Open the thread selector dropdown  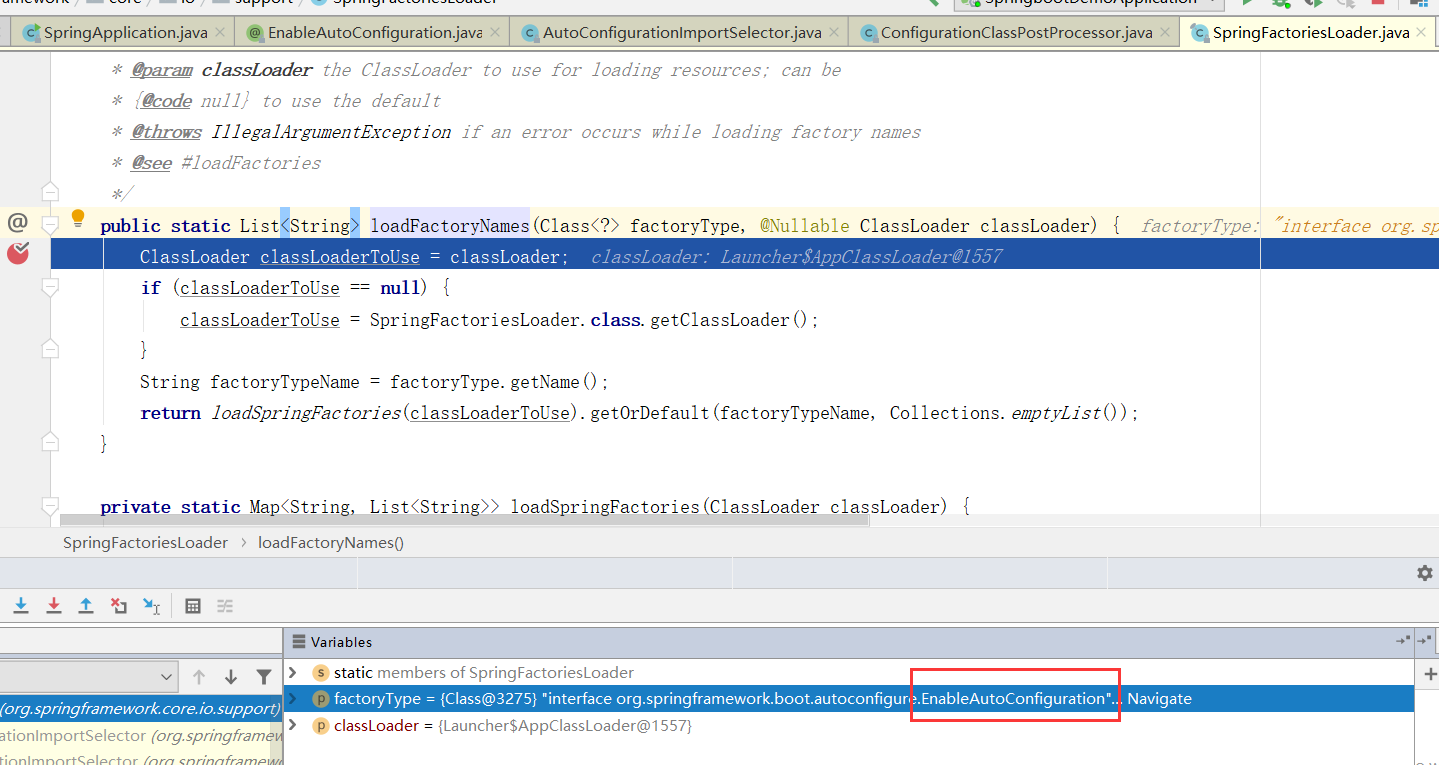click(167, 675)
